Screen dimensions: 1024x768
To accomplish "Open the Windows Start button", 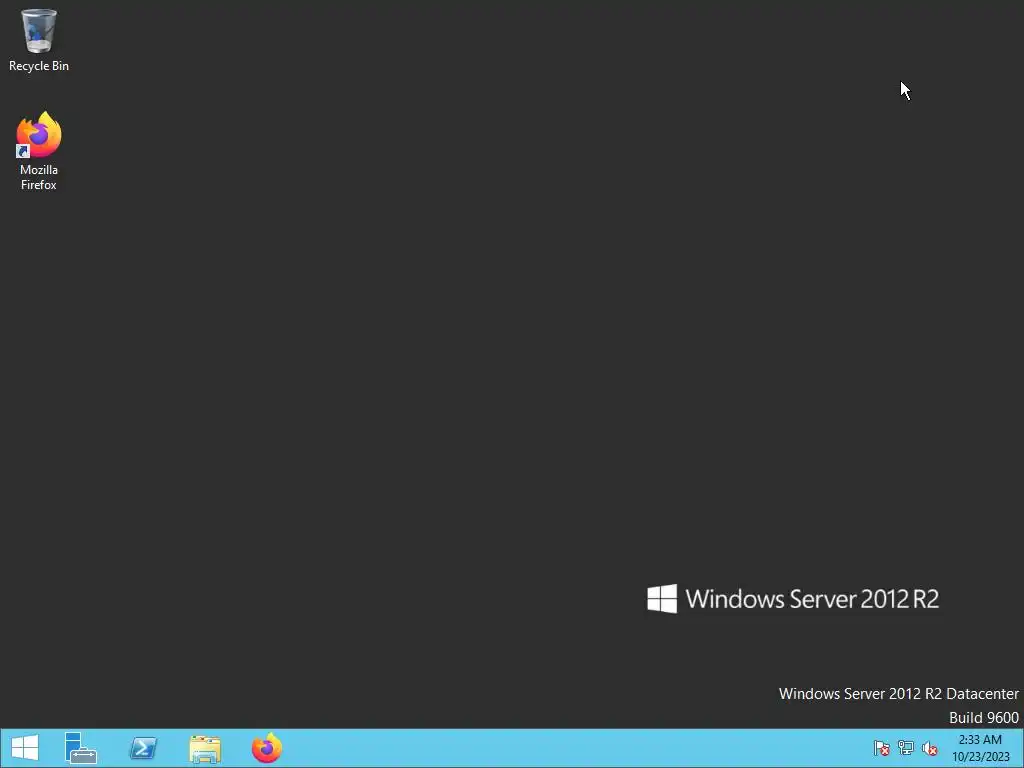I will [x=25, y=748].
